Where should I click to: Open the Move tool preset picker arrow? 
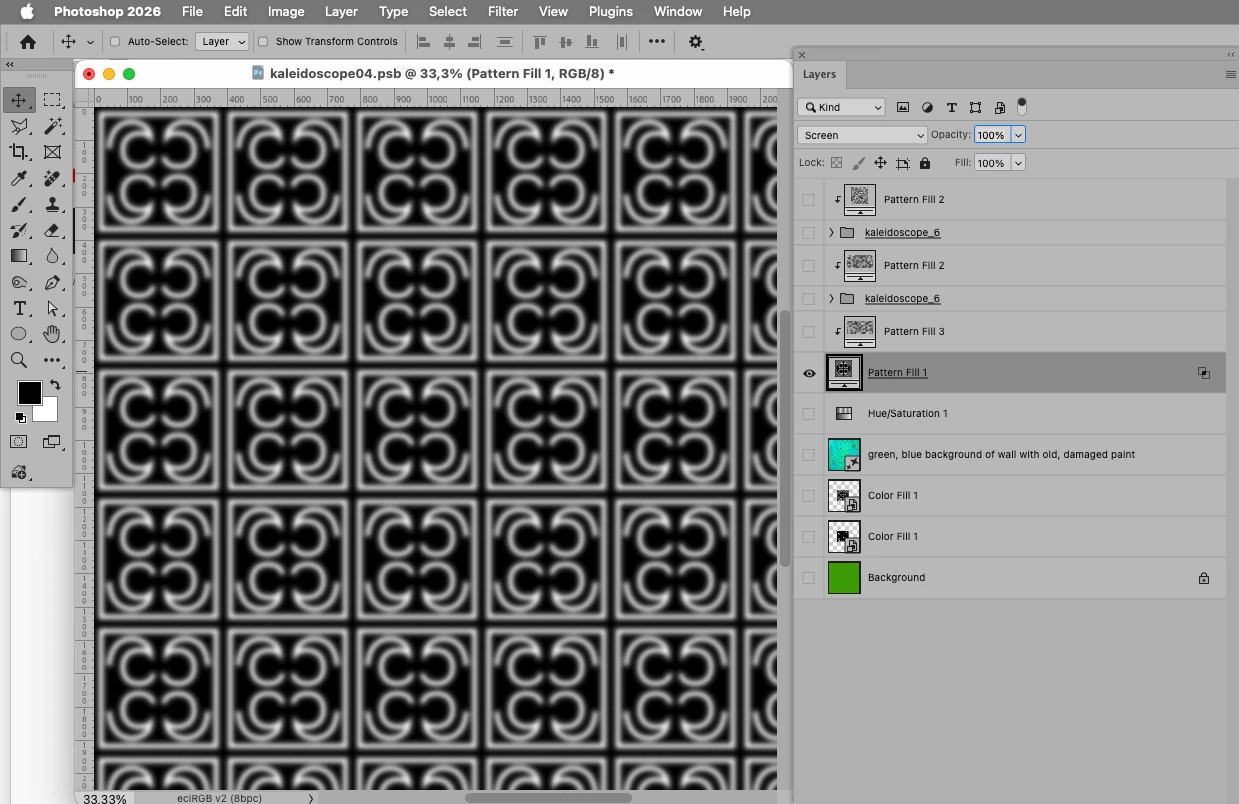coord(90,42)
